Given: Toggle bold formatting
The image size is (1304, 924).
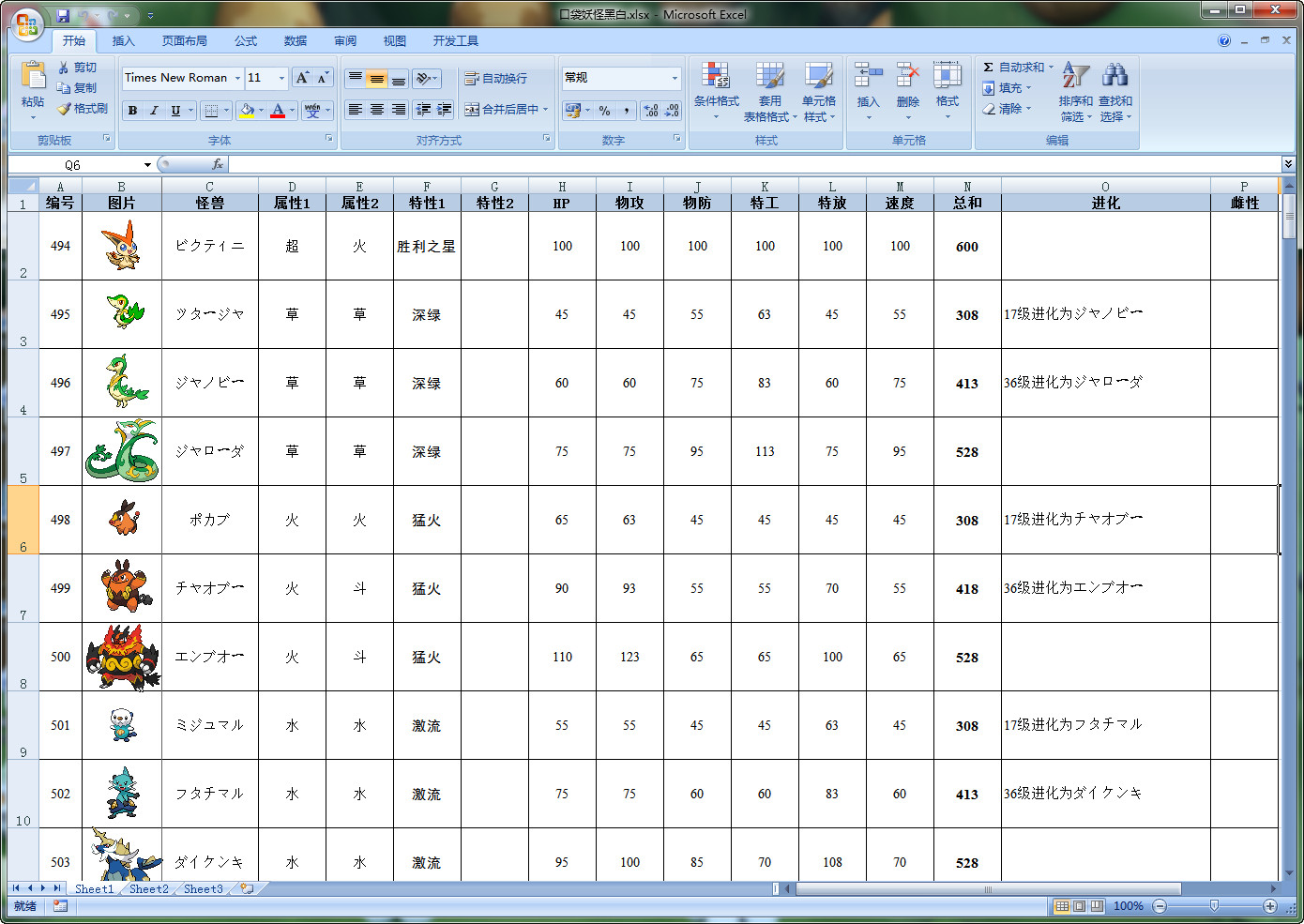Looking at the screenshot, I should coord(132,110).
